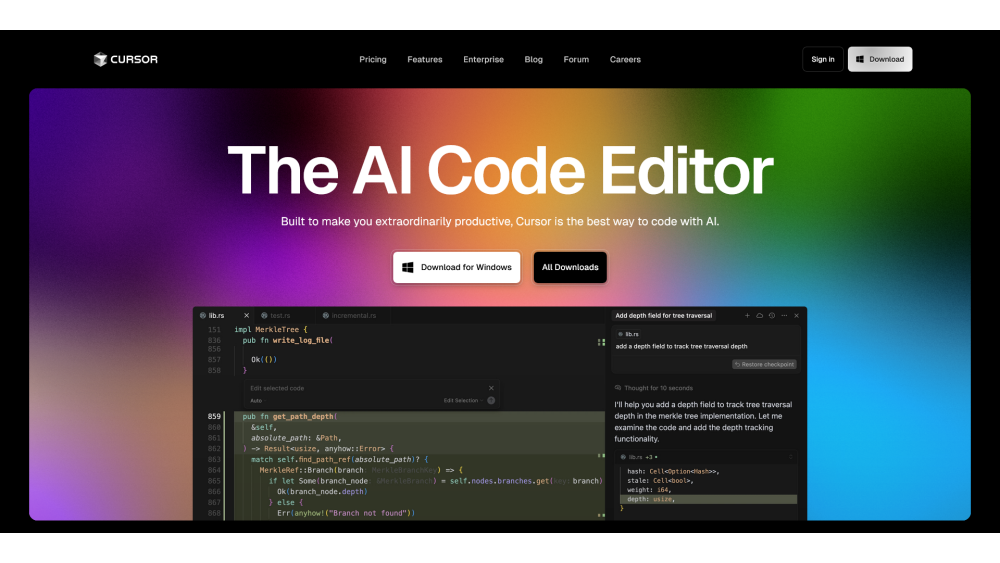This screenshot has width=1000, height=563.
Task: Open the Careers page
Action: 625,59
